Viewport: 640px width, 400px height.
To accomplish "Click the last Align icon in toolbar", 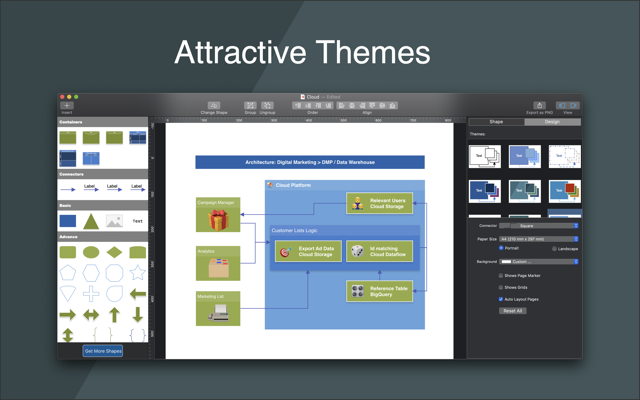I will pyautogui.click(x=393, y=106).
